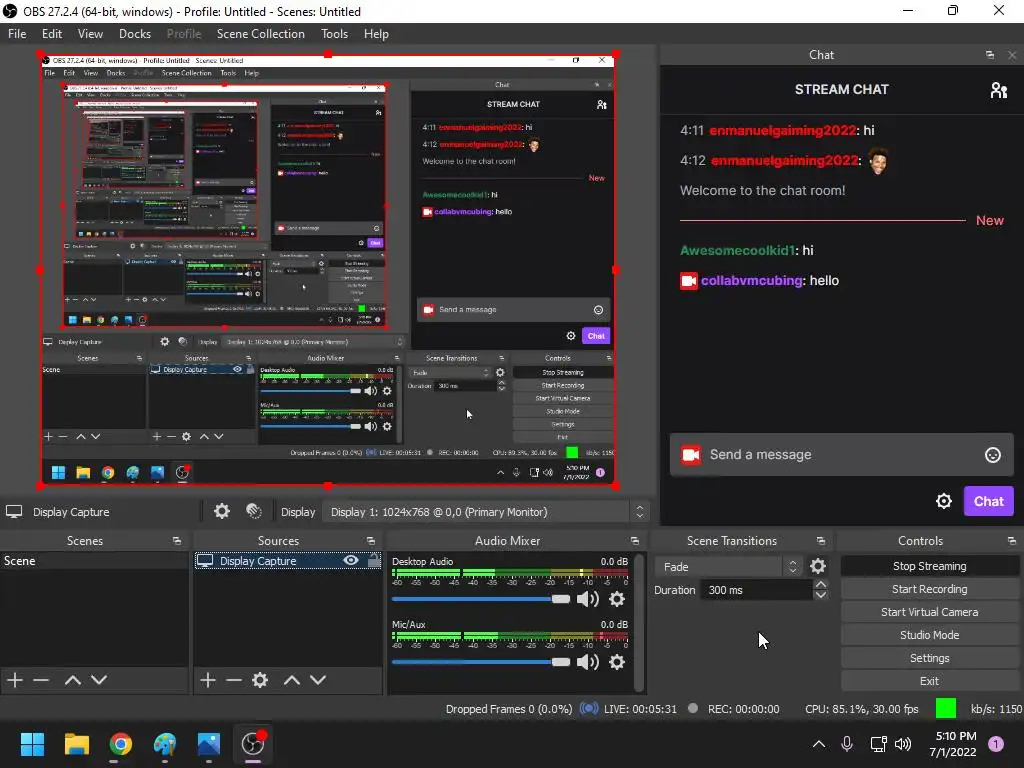This screenshot has height=768, width=1024.
Task: Pop out the Audio Mixer dock
Action: tap(634, 541)
